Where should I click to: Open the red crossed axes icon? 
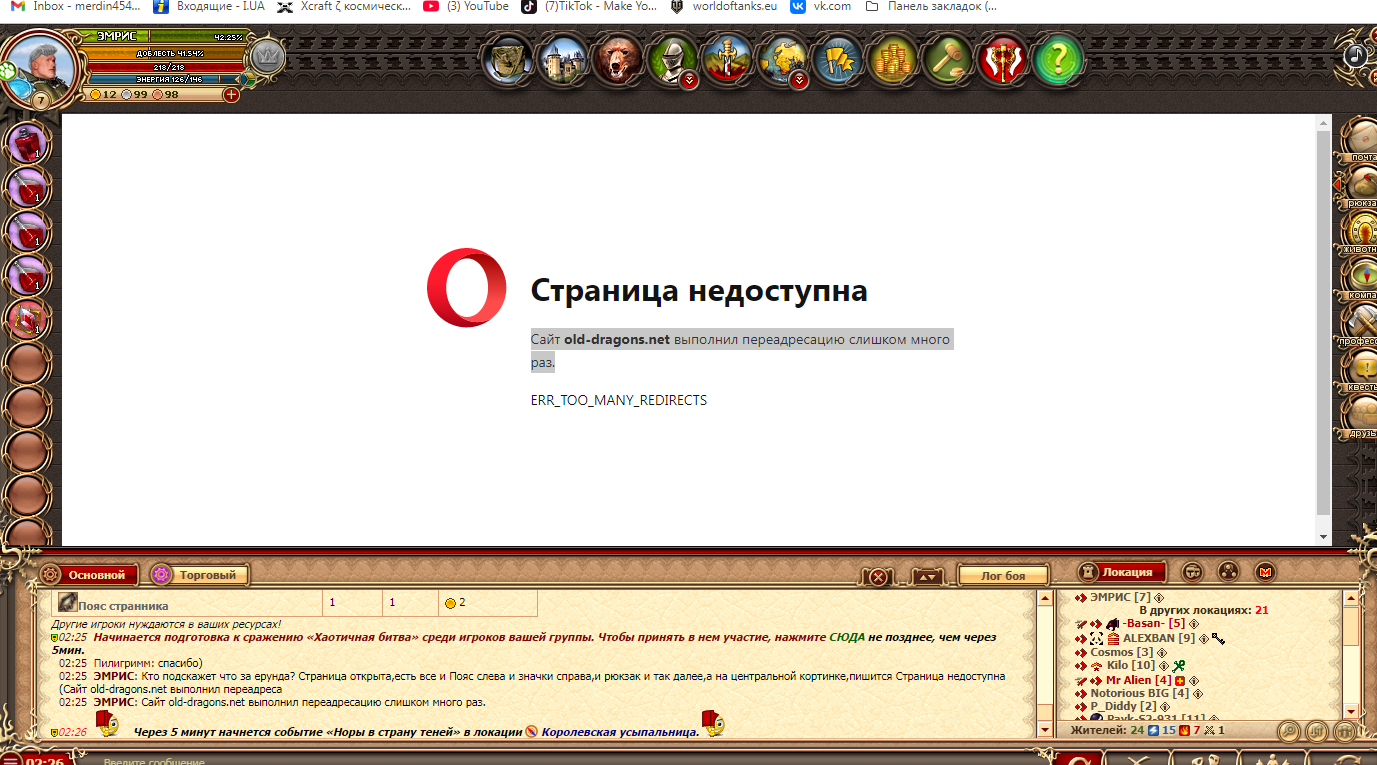coord(1002,61)
